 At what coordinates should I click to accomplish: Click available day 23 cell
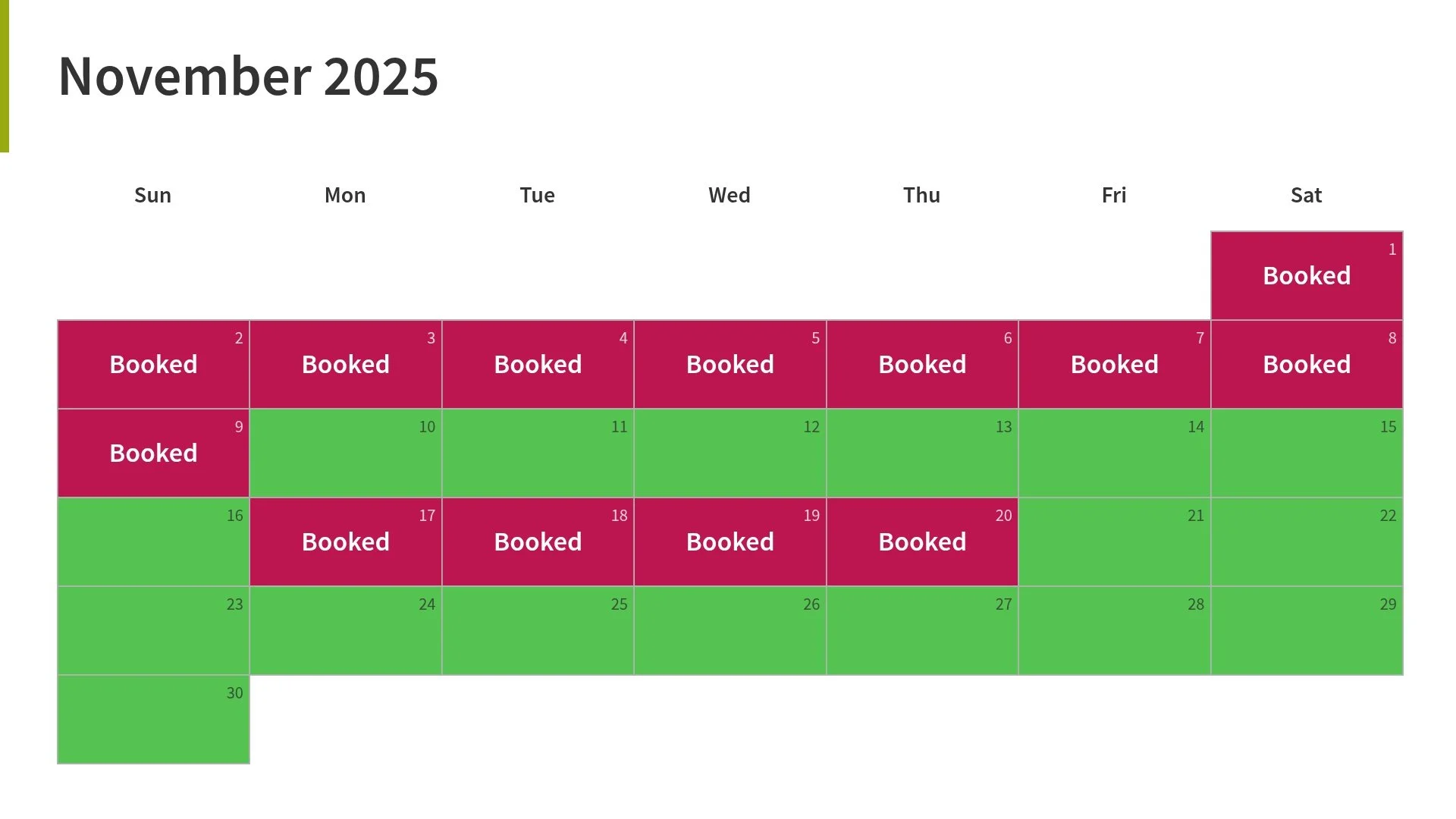pyautogui.click(x=153, y=630)
